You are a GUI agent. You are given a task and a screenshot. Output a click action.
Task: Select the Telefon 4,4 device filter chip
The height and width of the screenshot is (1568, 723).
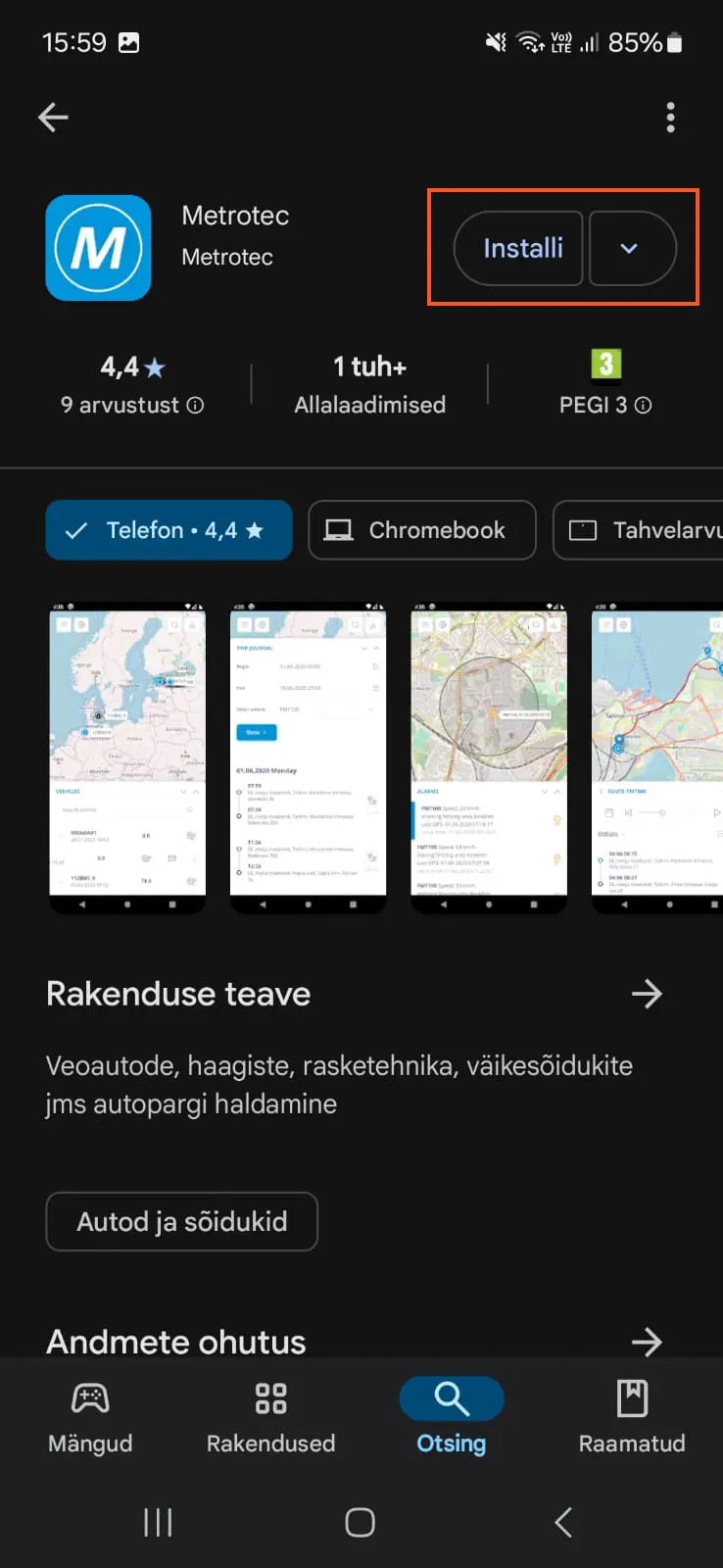coord(169,530)
